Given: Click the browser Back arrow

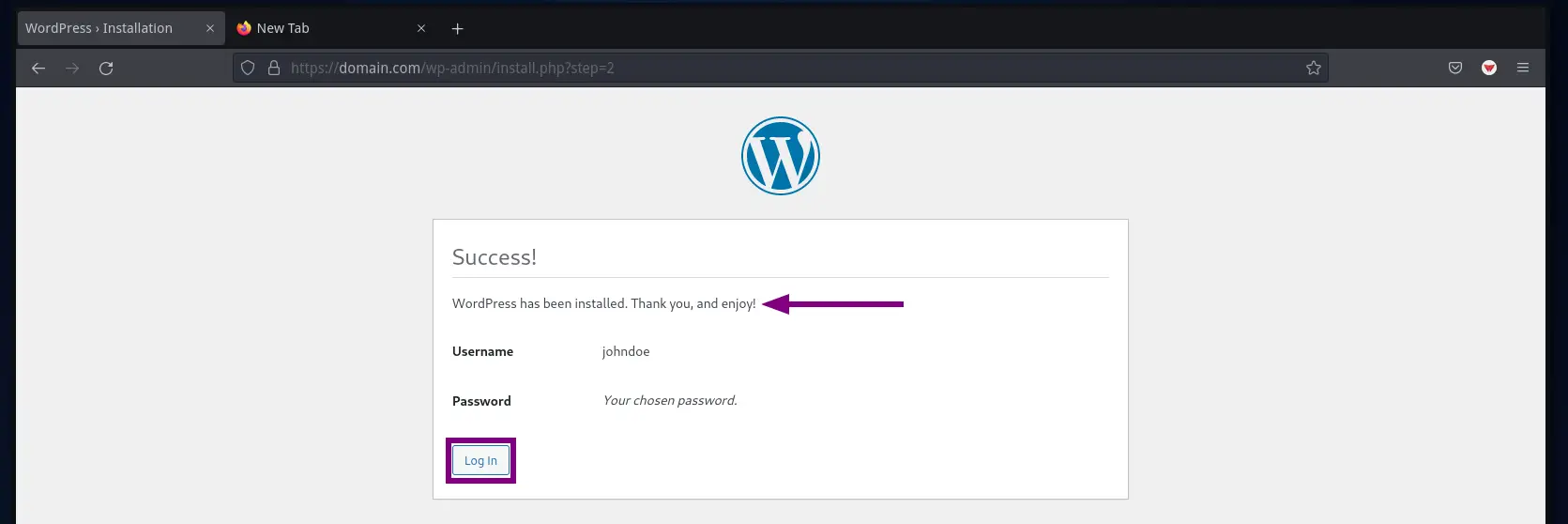Looking at the screenshot, I should coord(38,68).
